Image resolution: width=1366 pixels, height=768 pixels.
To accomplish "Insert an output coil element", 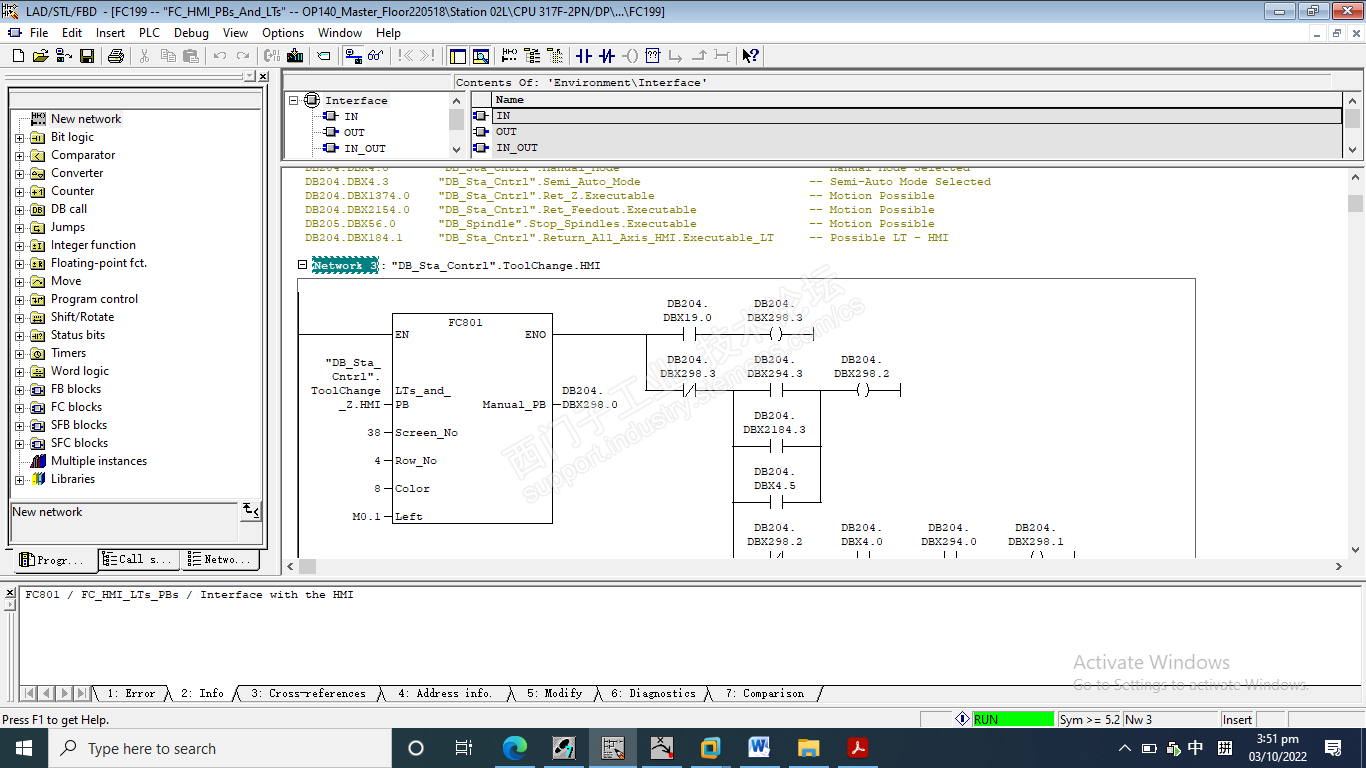I will click(630, 56).
